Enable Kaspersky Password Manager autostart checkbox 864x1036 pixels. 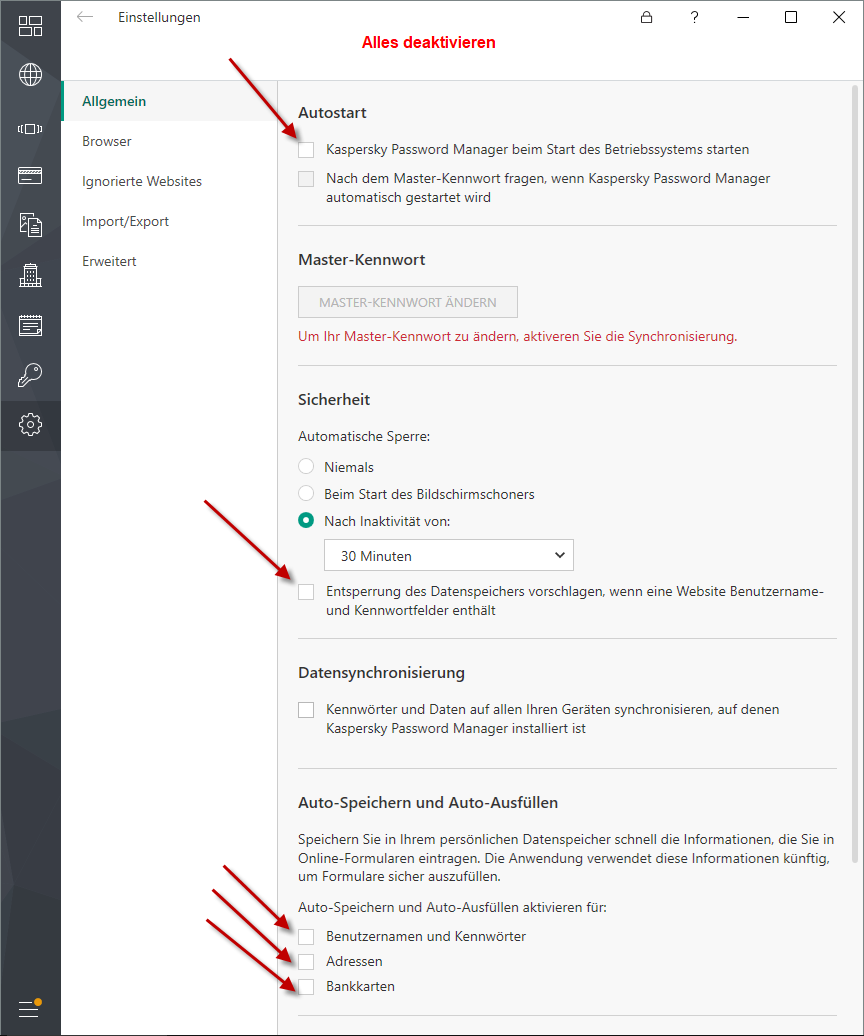[306, 150]
